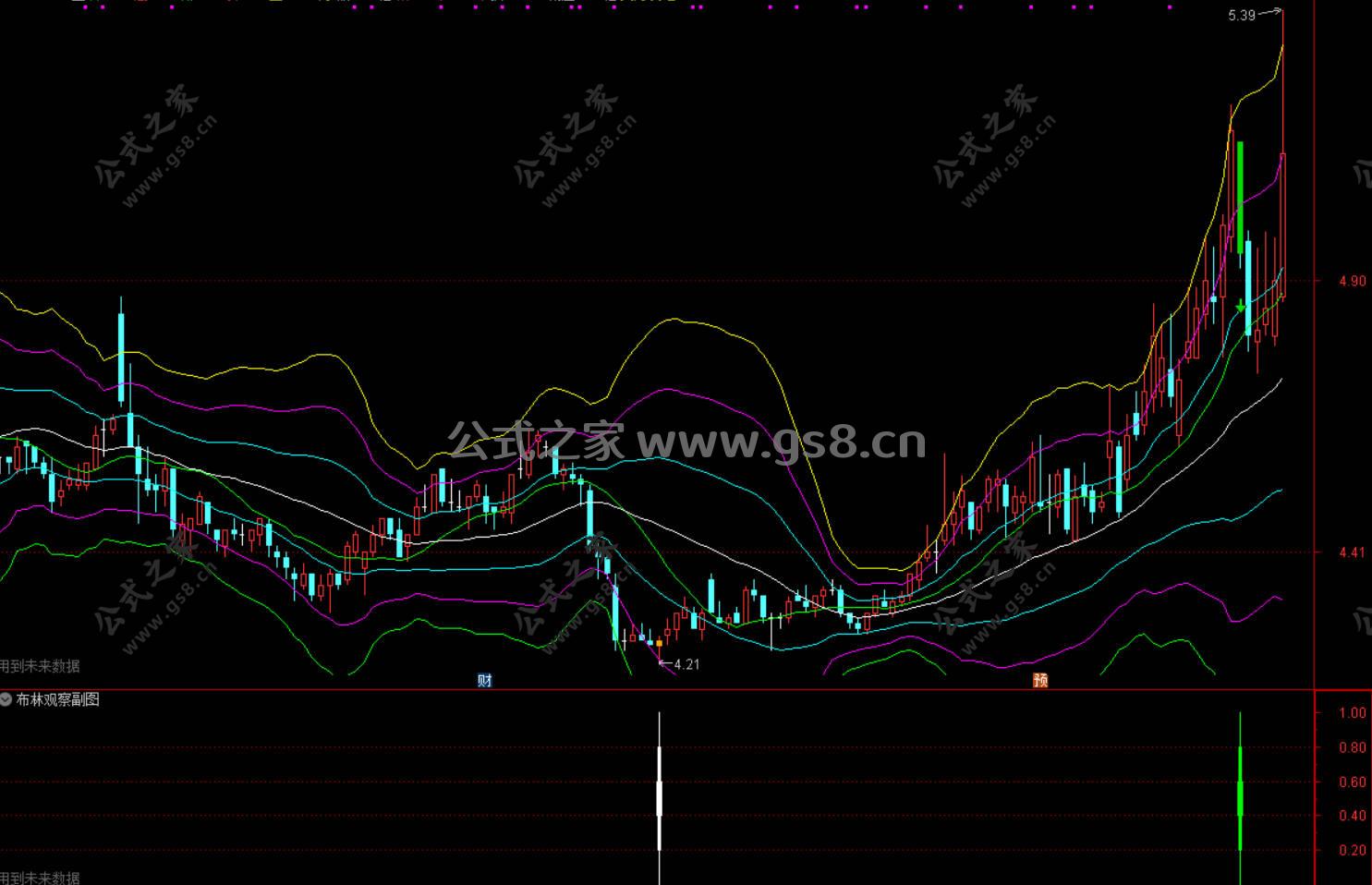Click the 0.60 sub-chart axis value
The height and width of the screenshot is (885, 1372).
click(1353, 782)
